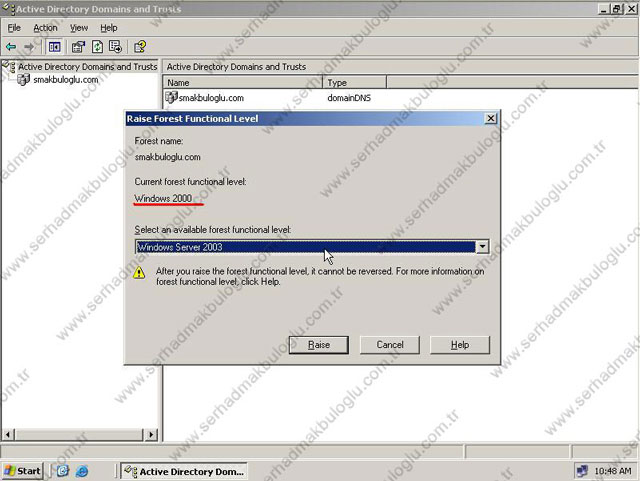The height and width of the screenshot is (481, 640).
Task: Open the Properties toolbar icon
Action: pos(78,47)
